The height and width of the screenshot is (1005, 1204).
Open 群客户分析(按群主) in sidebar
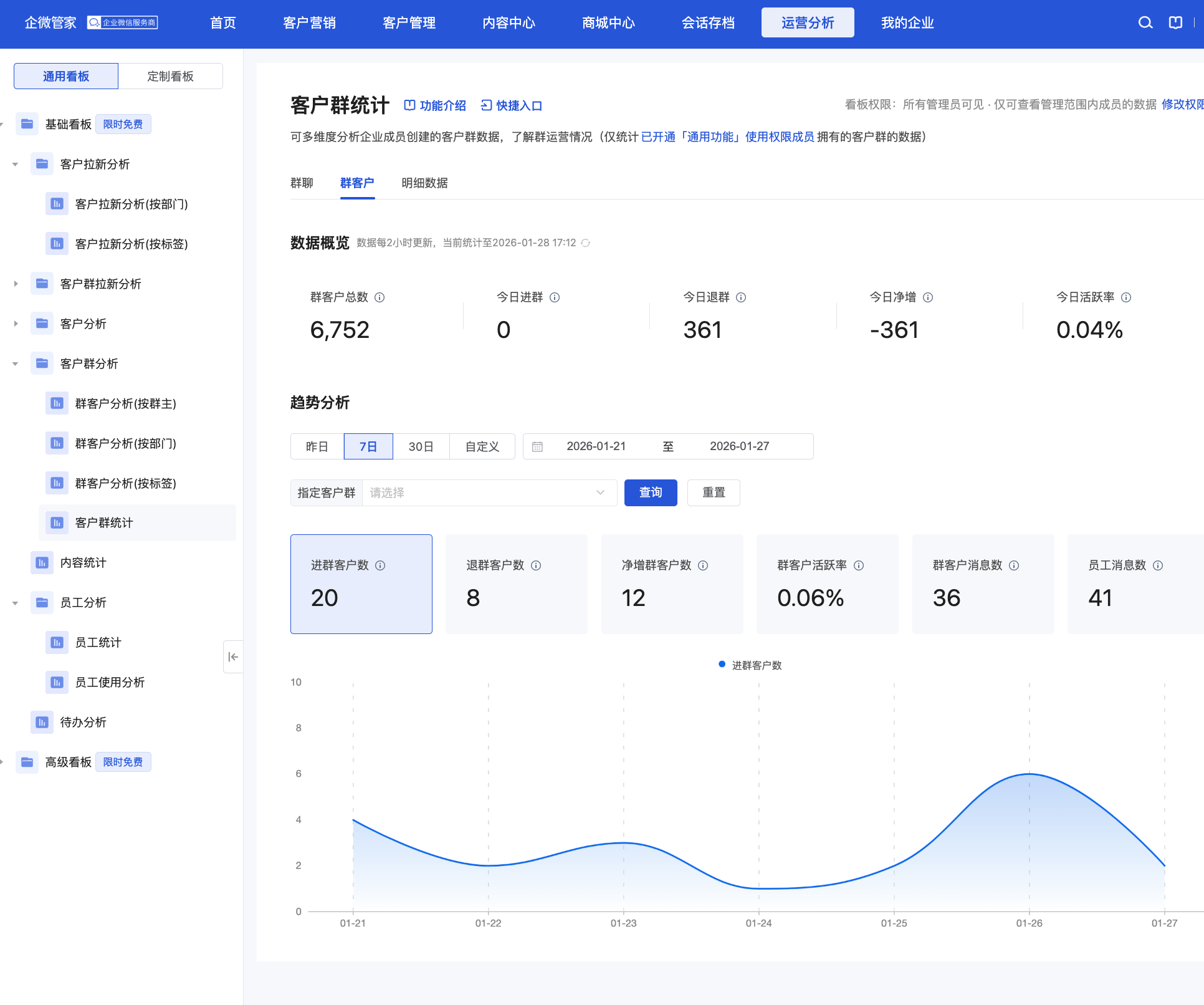click(125, 403)
